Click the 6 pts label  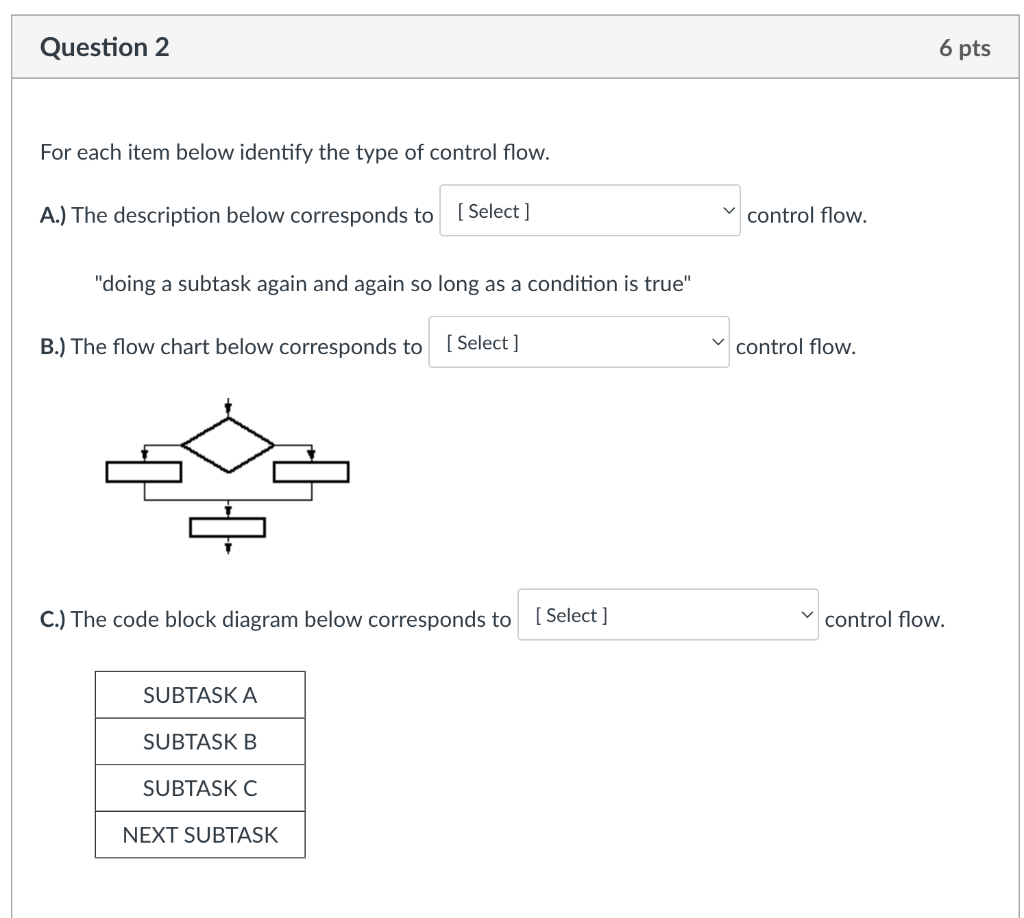pyautogui.click(x=965, y=48)
